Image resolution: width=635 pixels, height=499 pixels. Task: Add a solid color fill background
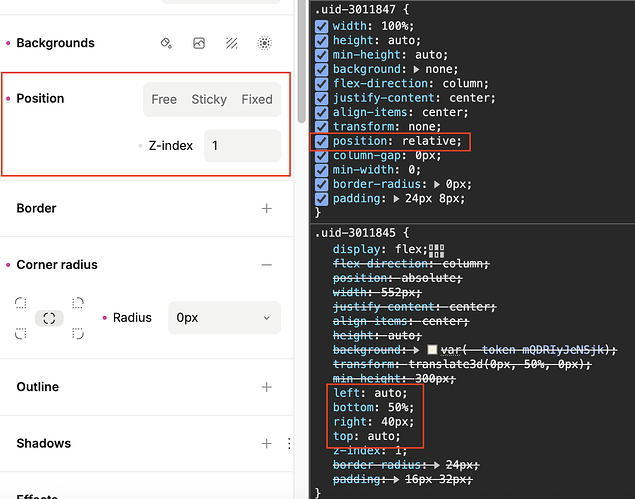(x=166, y=43)
